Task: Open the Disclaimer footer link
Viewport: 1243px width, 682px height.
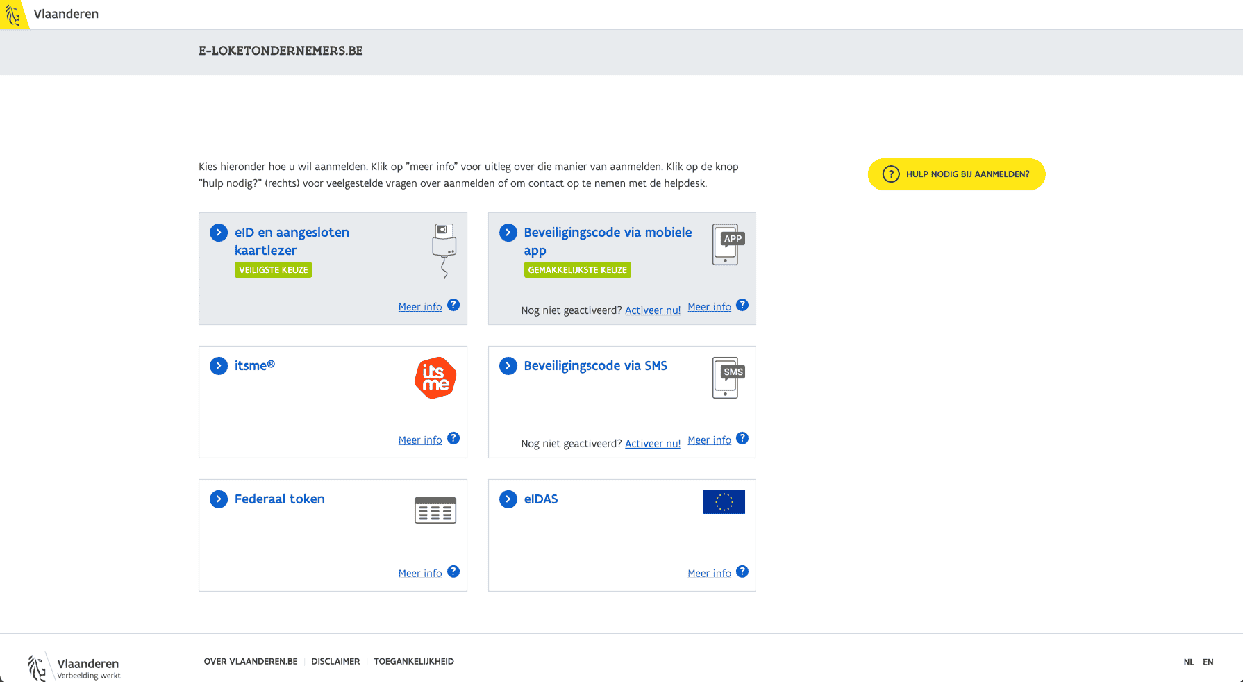Action: click(x=335, y=662)
